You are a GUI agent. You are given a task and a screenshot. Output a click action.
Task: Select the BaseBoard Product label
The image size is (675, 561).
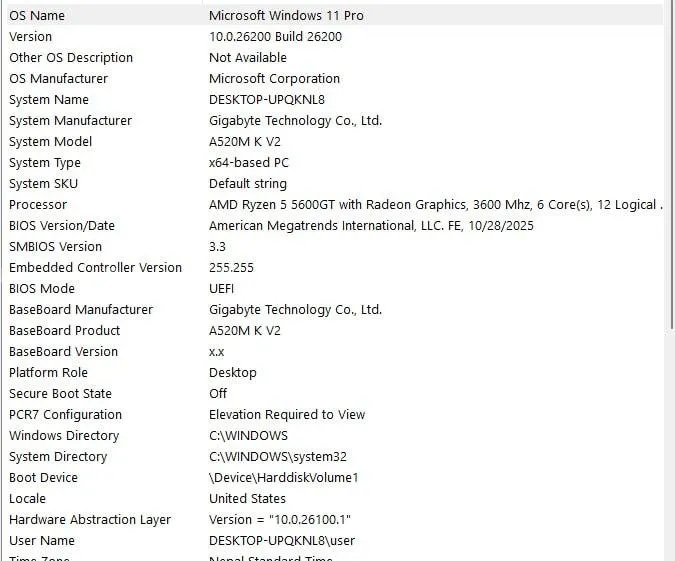[65, 331]
